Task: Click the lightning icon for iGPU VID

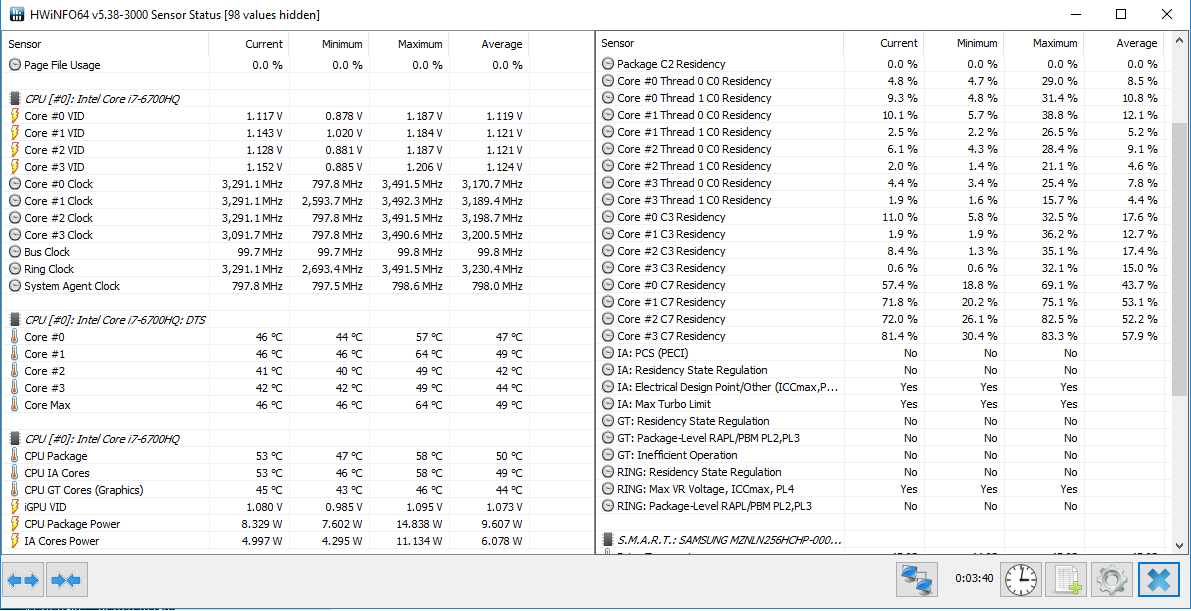Action: [x=14, y=507]
